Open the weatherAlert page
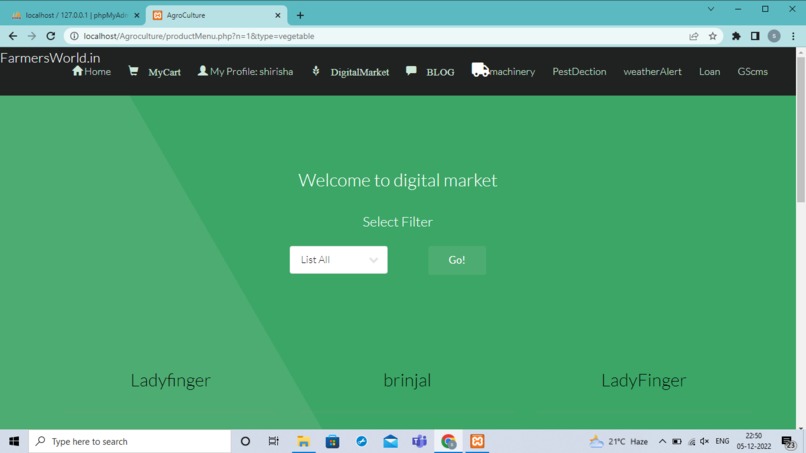Viewport: 806px width, 453px height. coord(652,71)
